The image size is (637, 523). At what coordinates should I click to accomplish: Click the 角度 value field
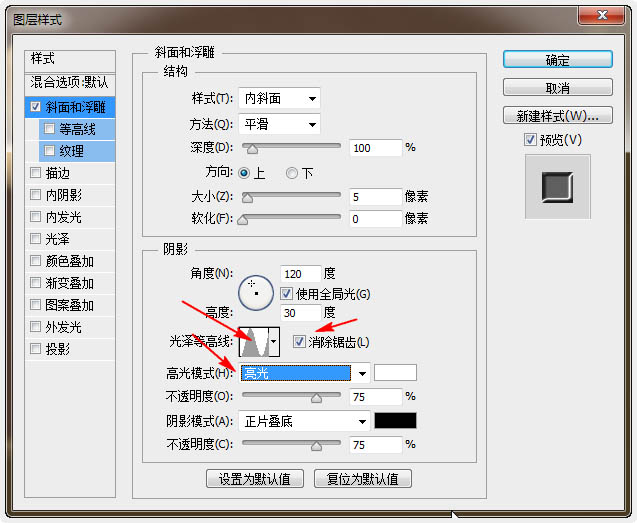point(301,273)
